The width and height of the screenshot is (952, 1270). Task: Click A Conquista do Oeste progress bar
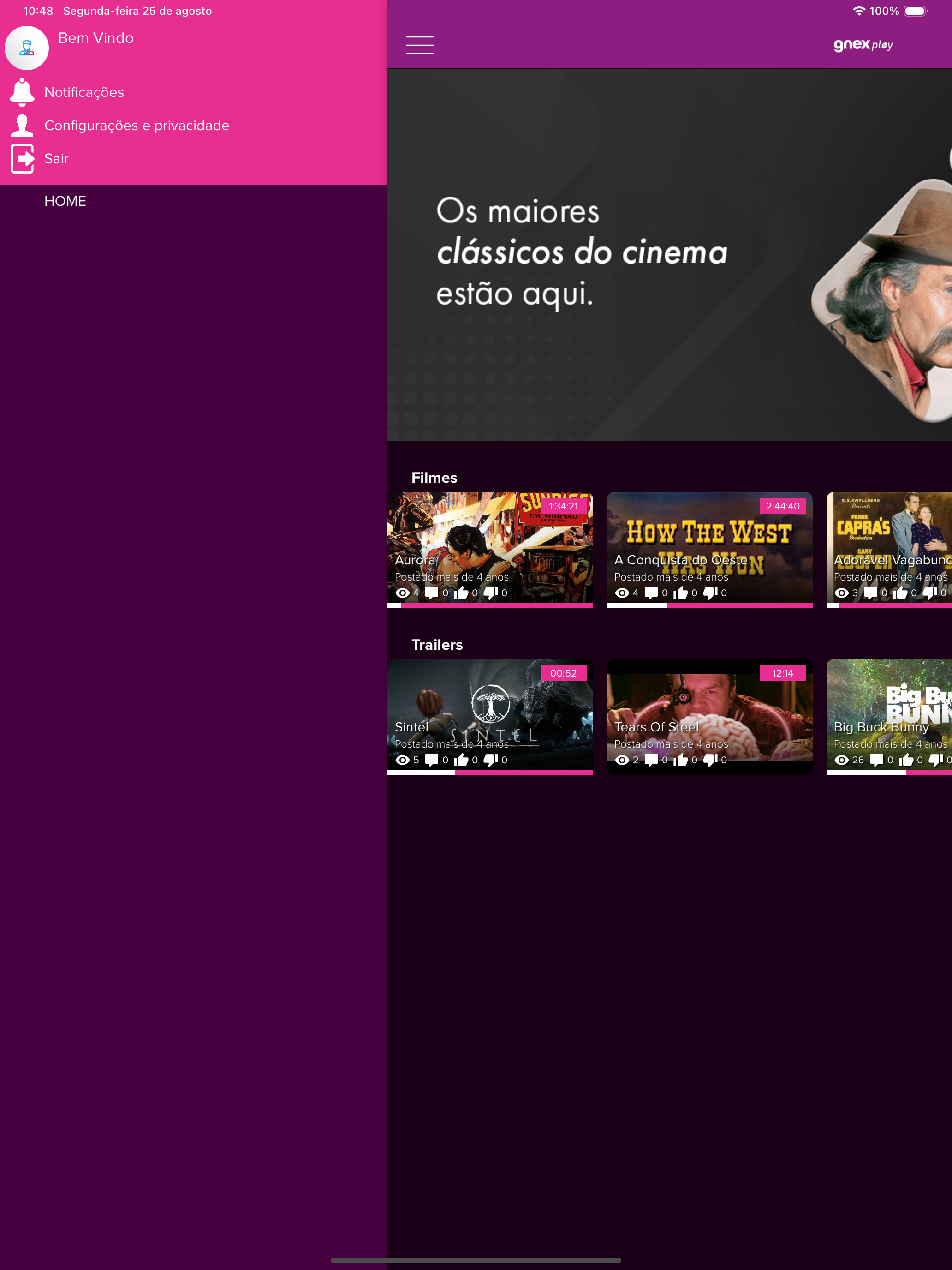click(x=710, y=605)
